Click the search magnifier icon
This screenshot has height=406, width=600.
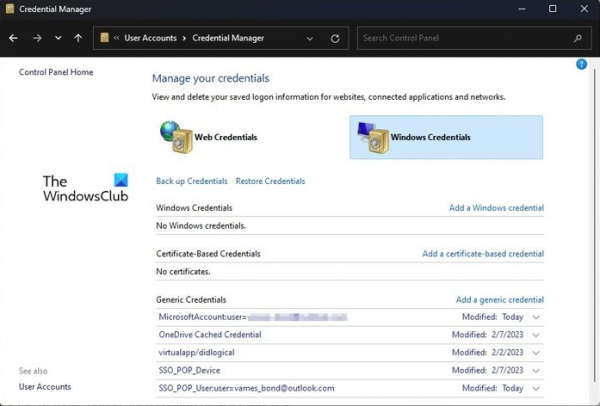(578, 38)
